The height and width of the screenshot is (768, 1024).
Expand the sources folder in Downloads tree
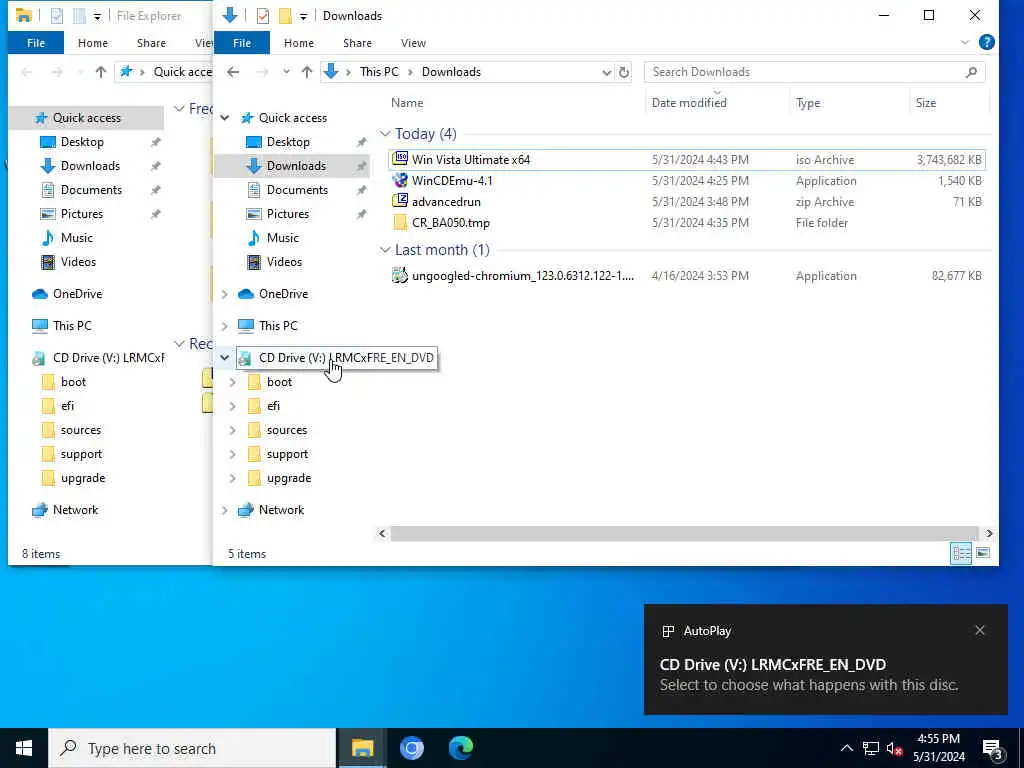pyautogui.click(x=232, y=430)
